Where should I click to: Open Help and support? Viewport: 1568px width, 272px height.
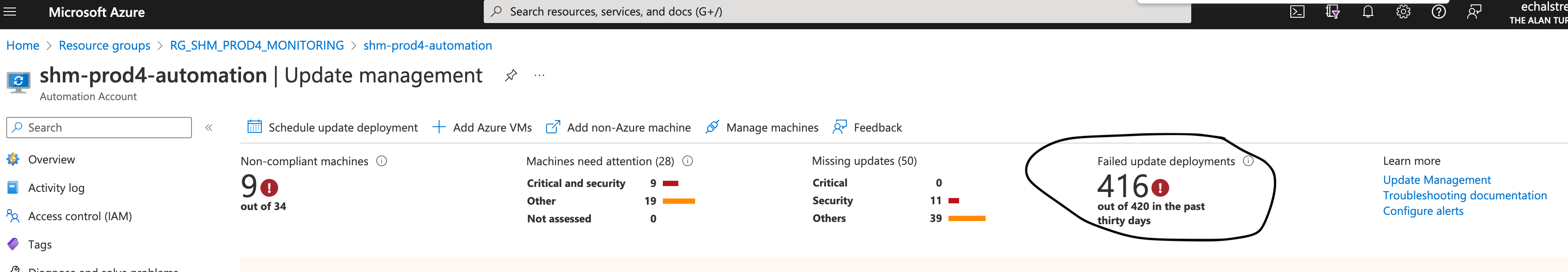[1439, 12]
